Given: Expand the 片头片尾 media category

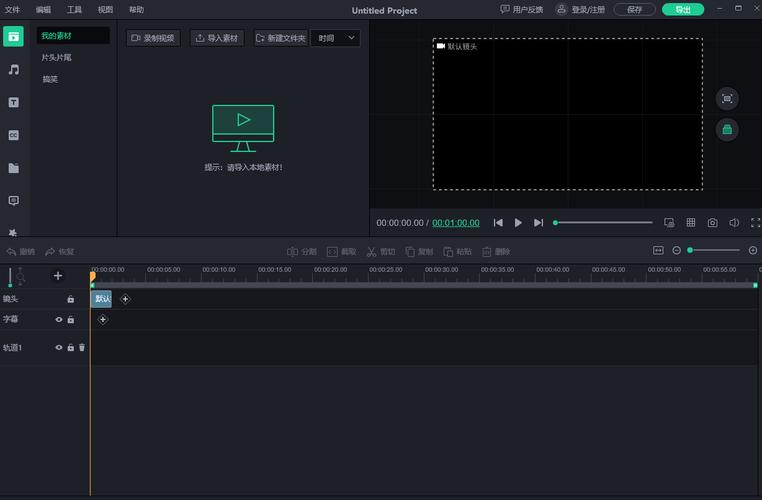Looking at the screenshot, I should [56, 58].
